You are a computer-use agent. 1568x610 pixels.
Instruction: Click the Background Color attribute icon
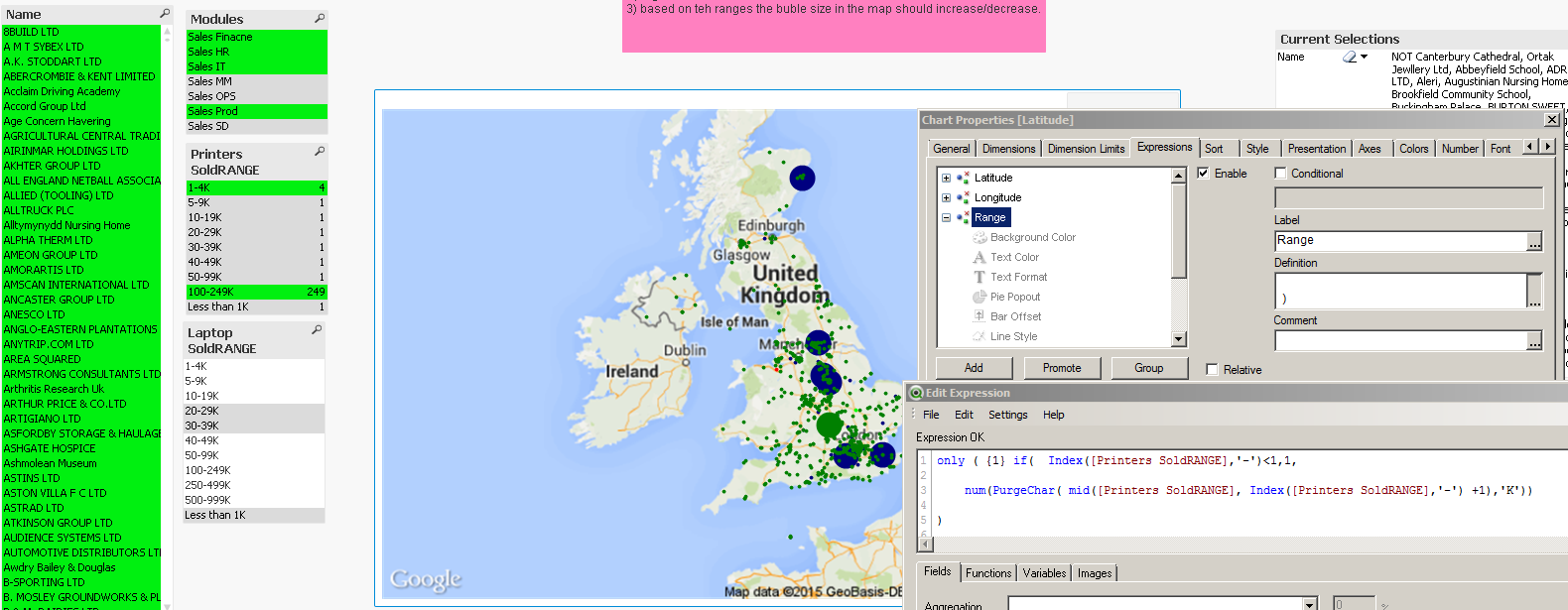980,237
